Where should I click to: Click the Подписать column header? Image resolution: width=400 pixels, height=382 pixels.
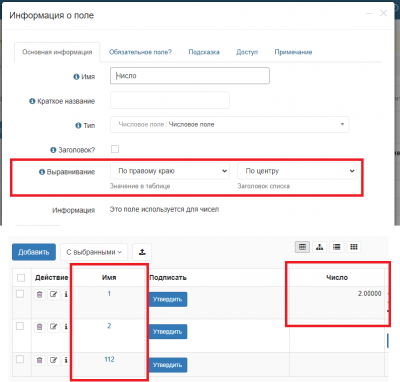pos(168,277)
